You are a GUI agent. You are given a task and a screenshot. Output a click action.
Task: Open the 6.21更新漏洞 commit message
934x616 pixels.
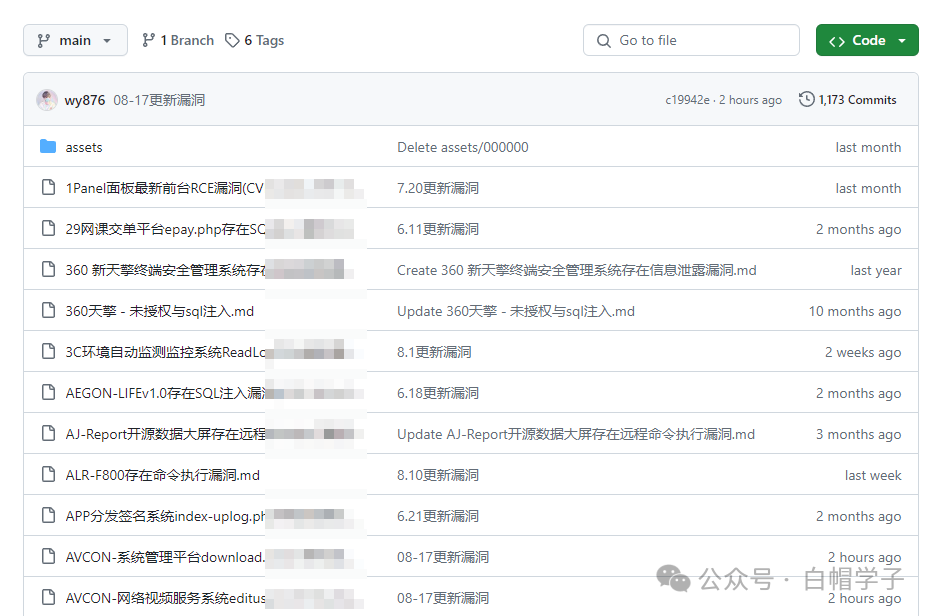click(x=438, y=517)
